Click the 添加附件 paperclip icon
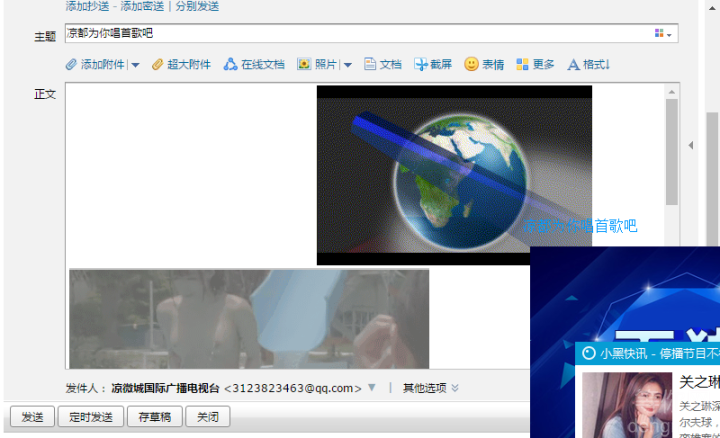Image resolution: width=720 pixels, height=438 pixels. pos(71,64)
